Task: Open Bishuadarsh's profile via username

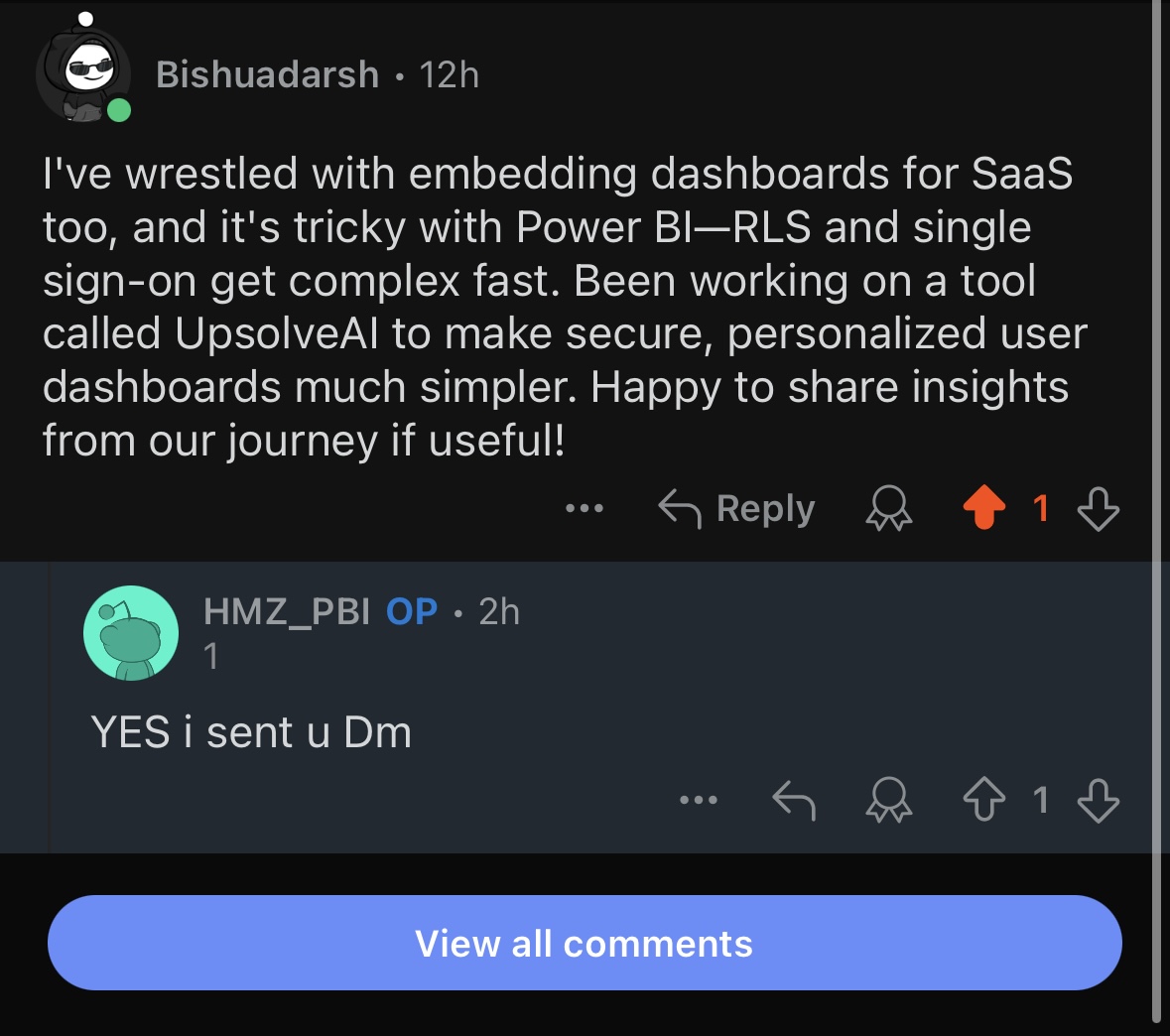Action: [x=266, y=73]
